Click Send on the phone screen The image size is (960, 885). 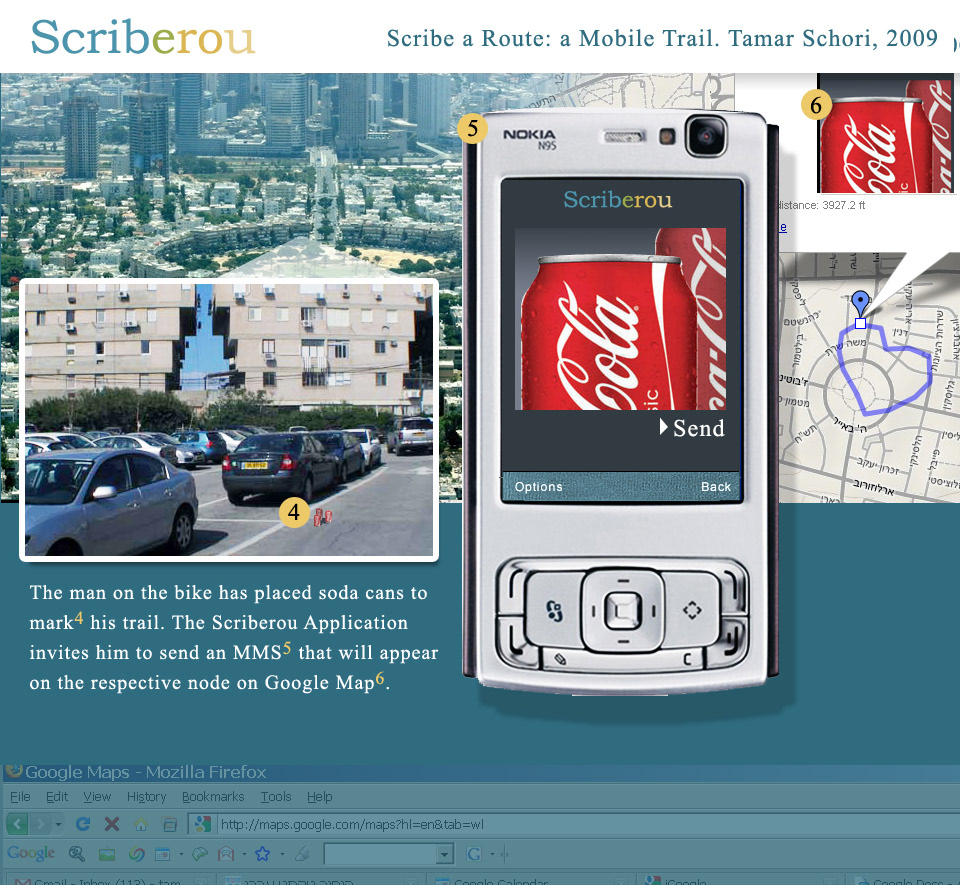tap(692, 428)
